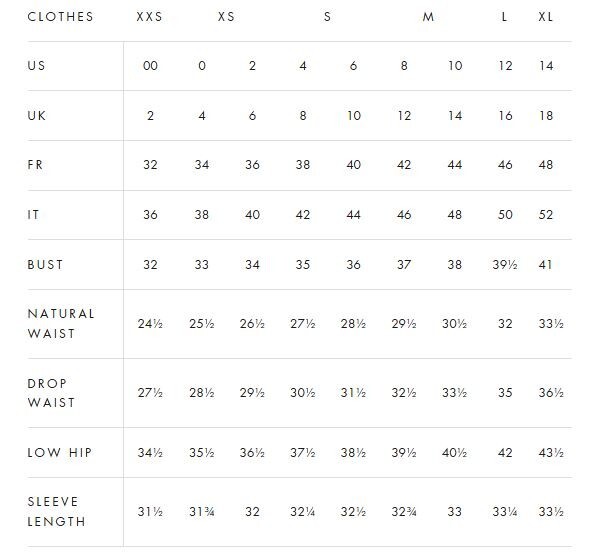Select the NATURAL WAIST row label

point(60,323)
